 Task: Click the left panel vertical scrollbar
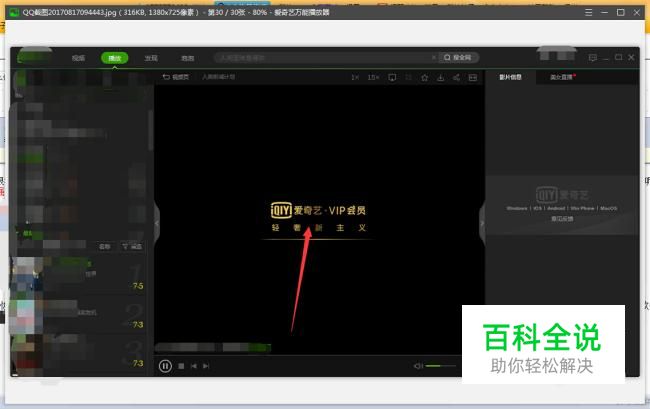point(150,130)
